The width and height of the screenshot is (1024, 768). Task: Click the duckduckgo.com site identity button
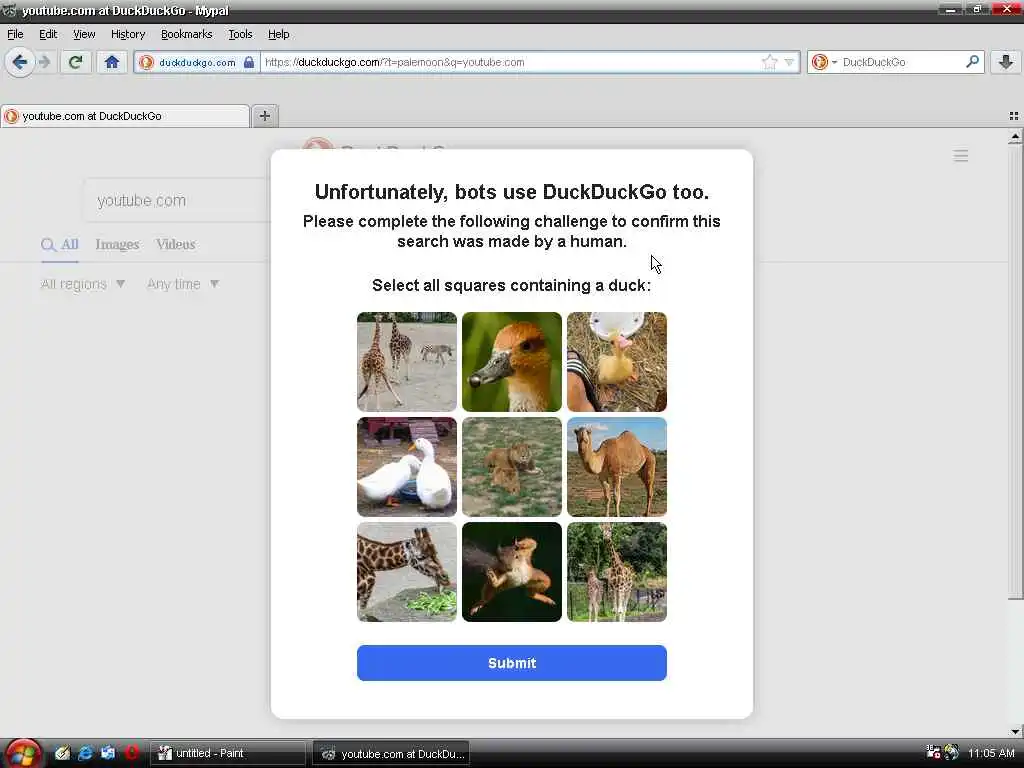click(x=197, y=62)
